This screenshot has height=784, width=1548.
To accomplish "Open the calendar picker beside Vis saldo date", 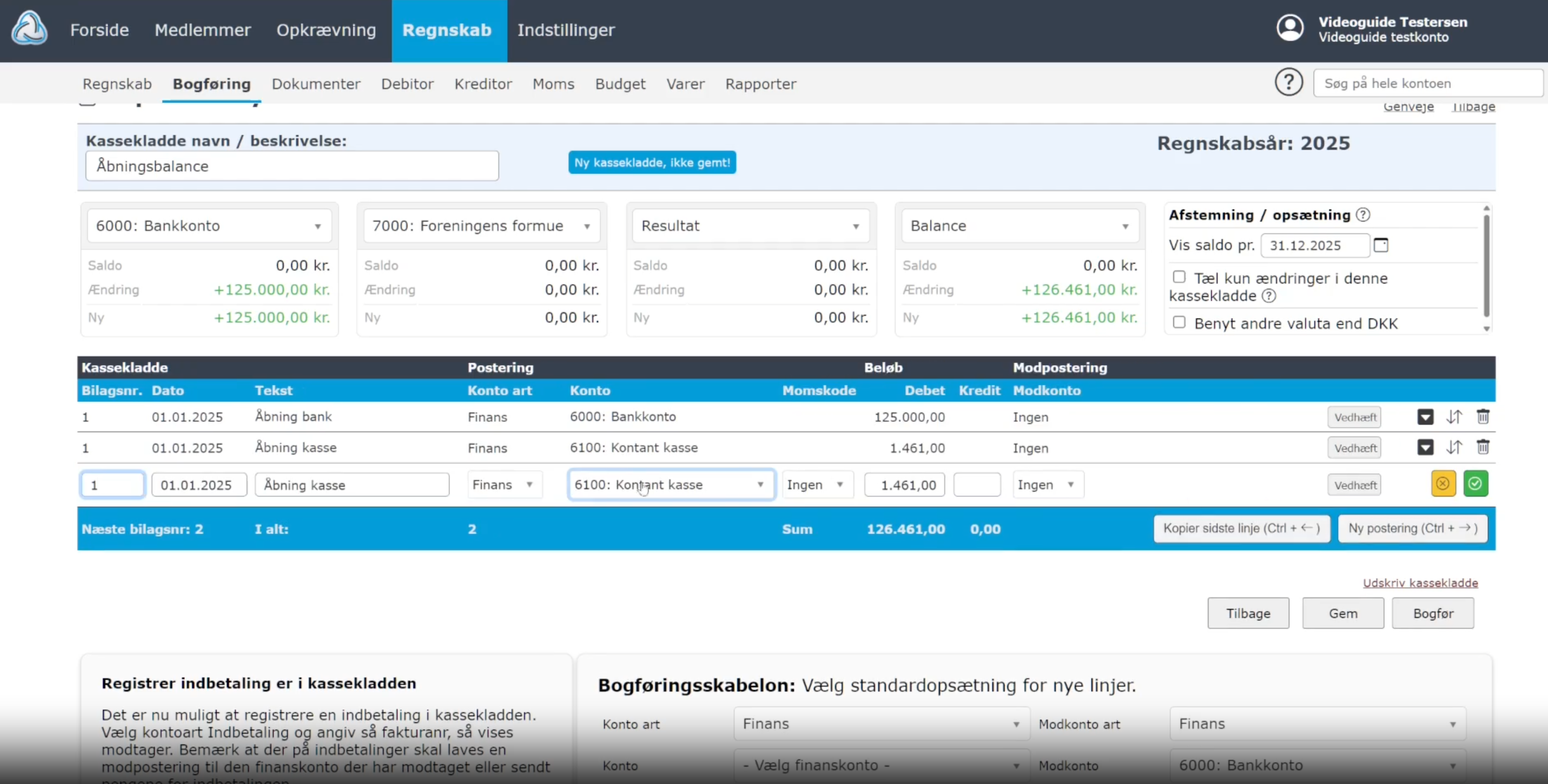I will click(1380, 245).
